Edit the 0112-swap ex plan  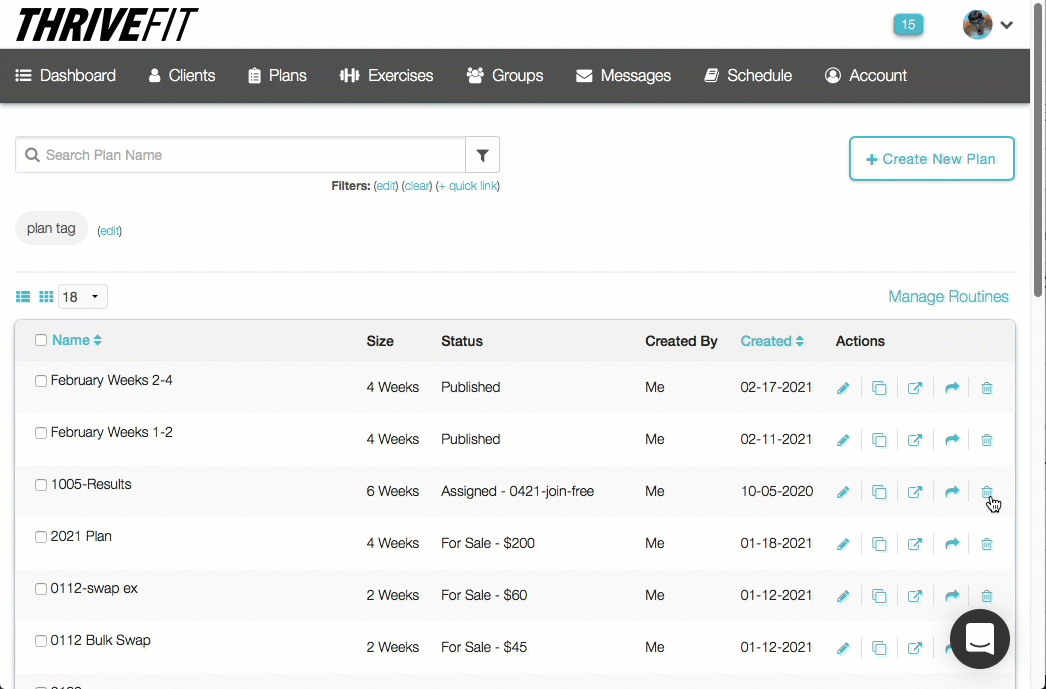click(843, 596)
